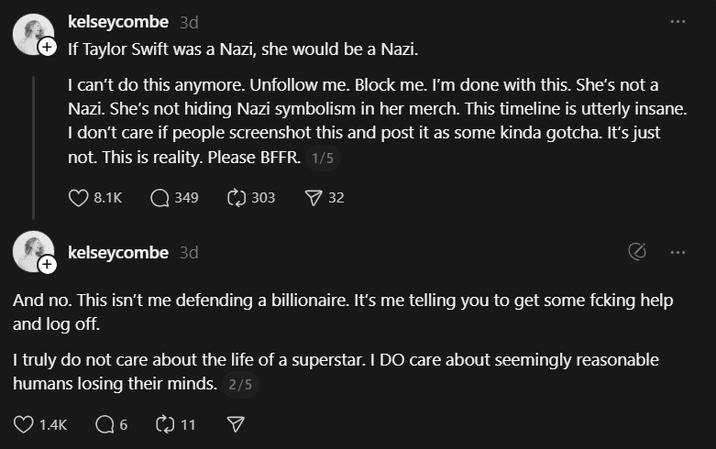Image resolution: width=716 pixels, height=449 pixels.
Task: Click the edited/mute circle icon on second post
Action: tap(636, 252)
